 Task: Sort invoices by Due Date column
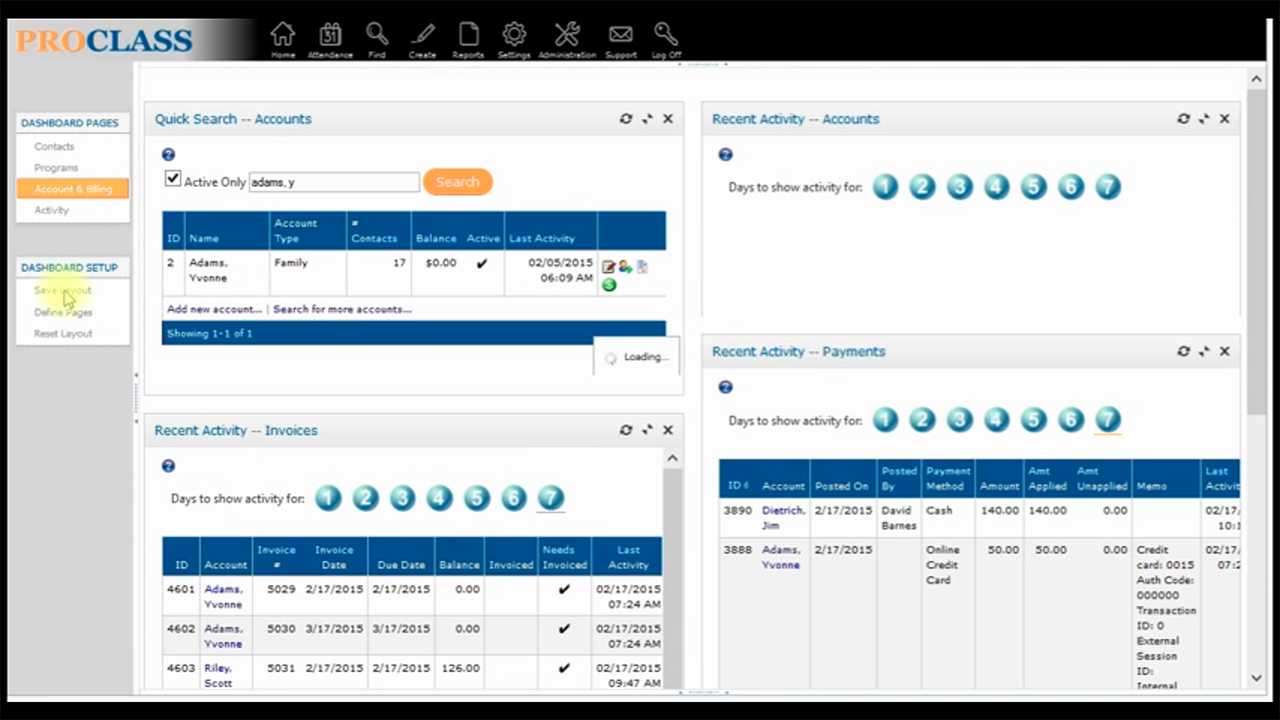pyautogui.click(x=400, y=565)
